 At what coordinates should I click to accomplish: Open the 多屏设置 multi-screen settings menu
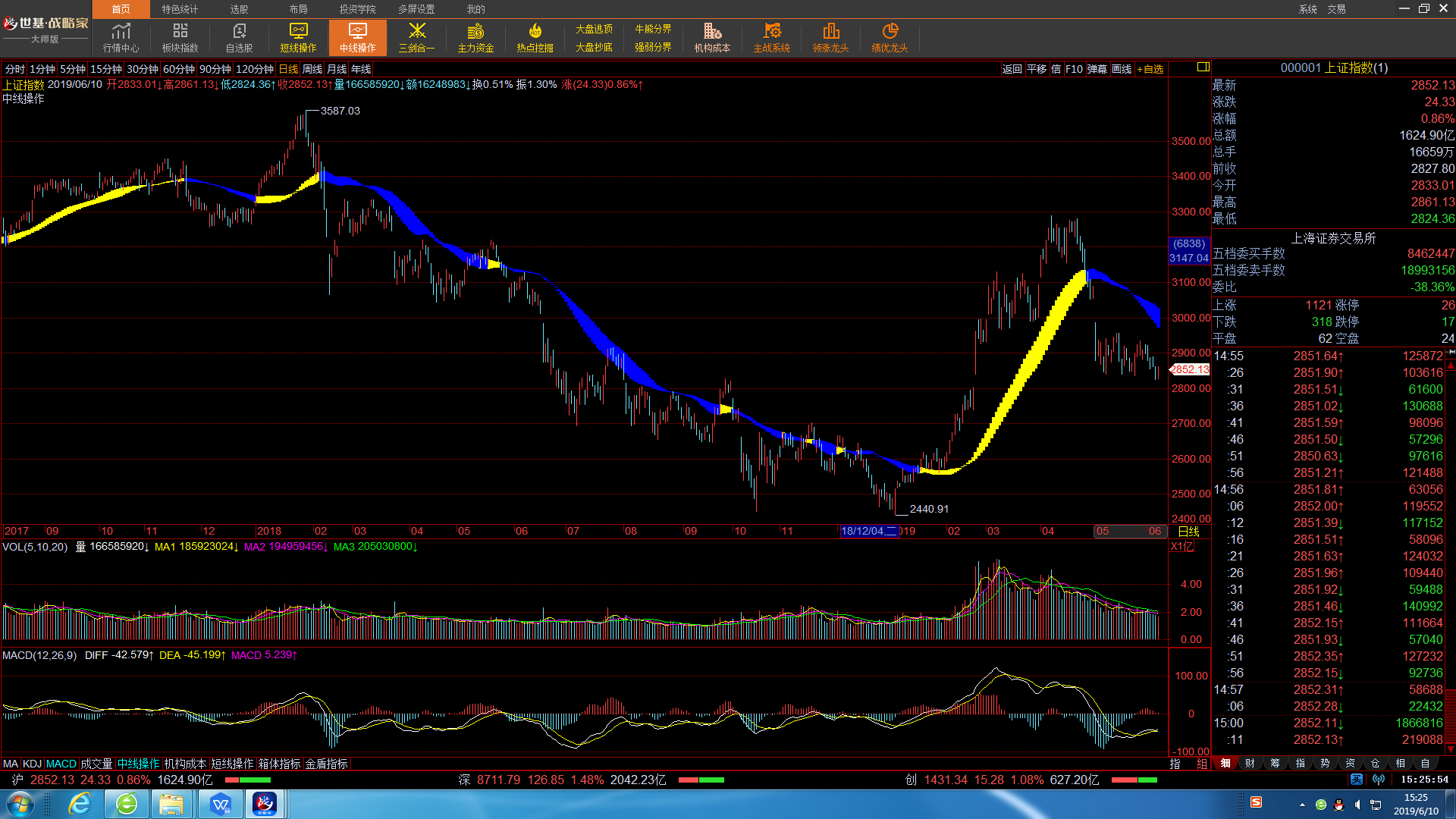(416, 9)
